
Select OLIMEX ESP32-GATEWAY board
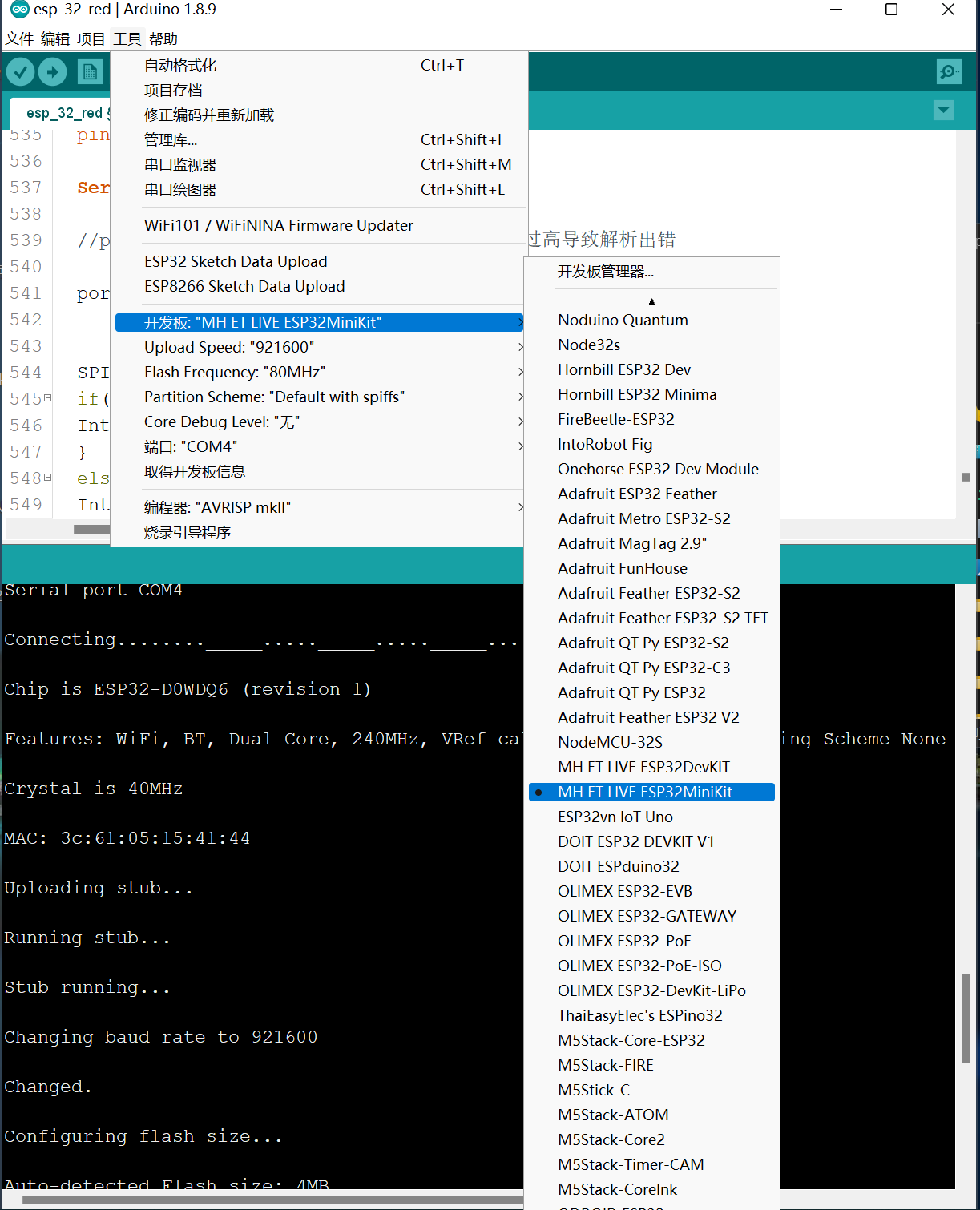point(651,917)
